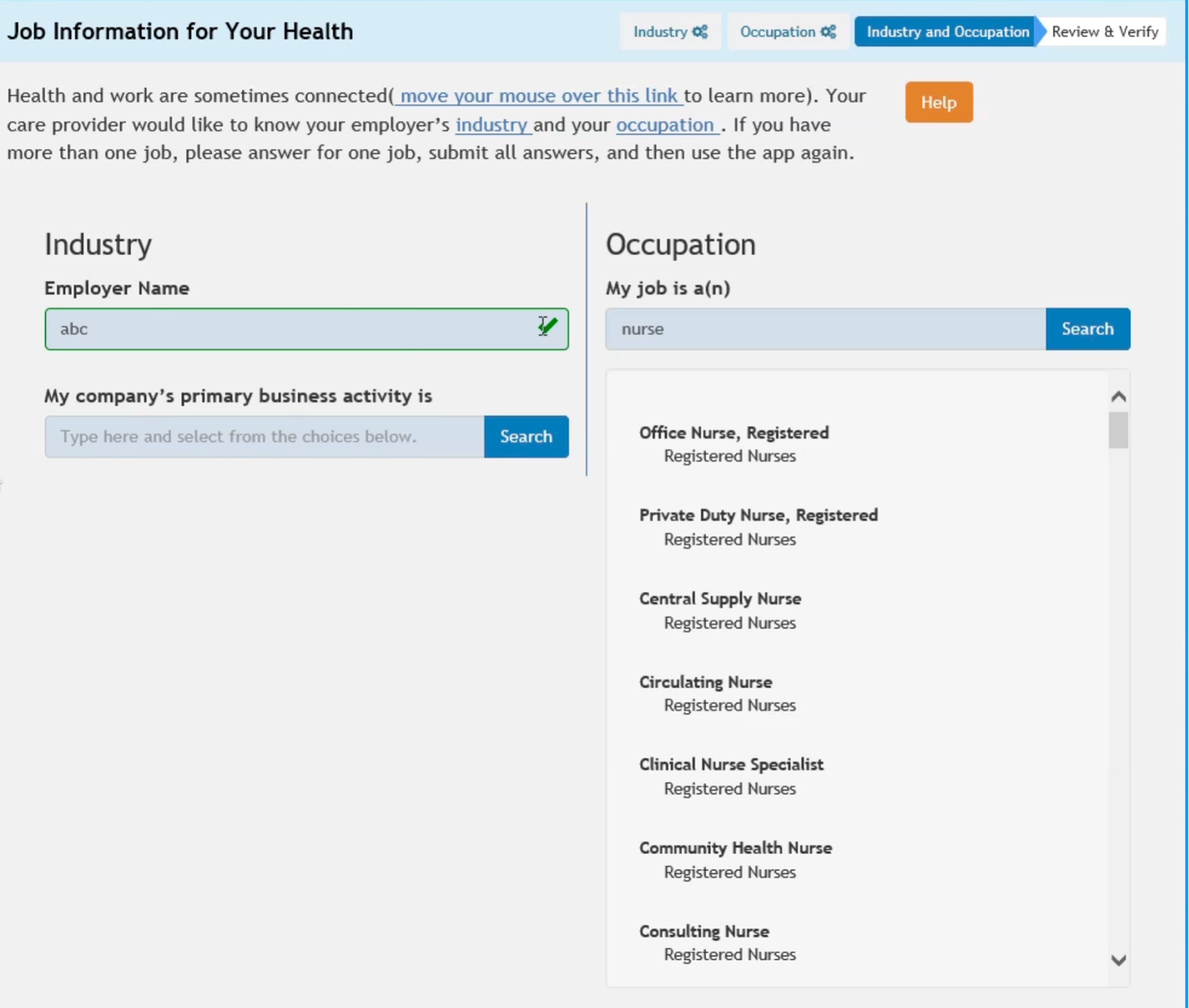
Task: Focus the Employer Name field containing abc
Action: (306, 329)
